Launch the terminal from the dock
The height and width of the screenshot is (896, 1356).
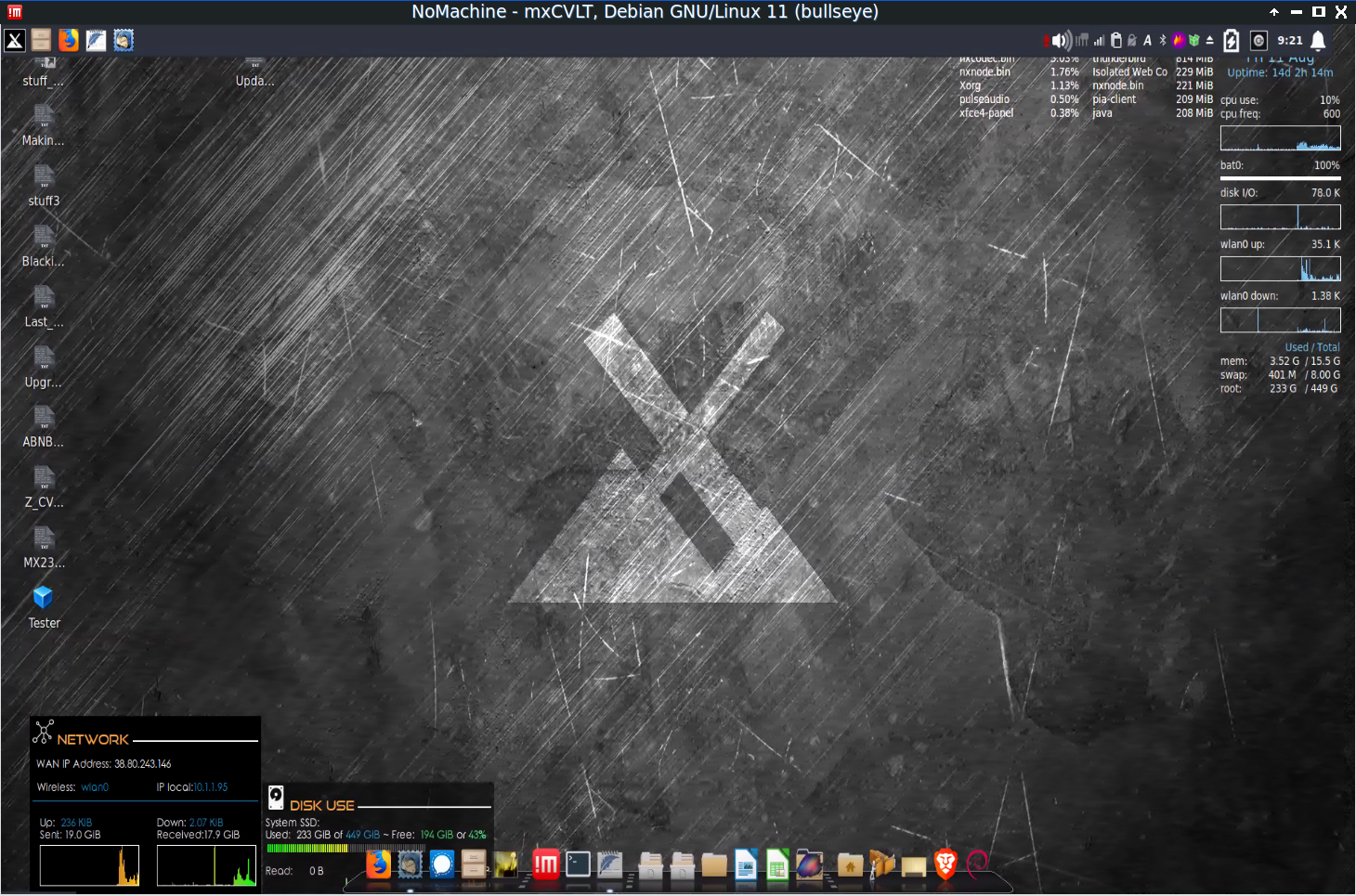578,865
